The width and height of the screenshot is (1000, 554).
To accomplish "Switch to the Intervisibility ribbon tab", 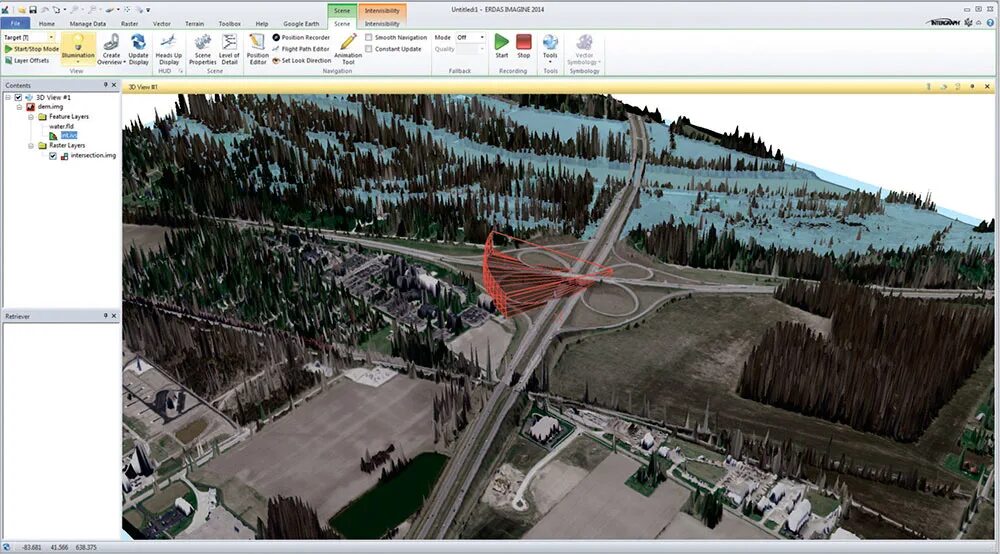I will (382, 24).
